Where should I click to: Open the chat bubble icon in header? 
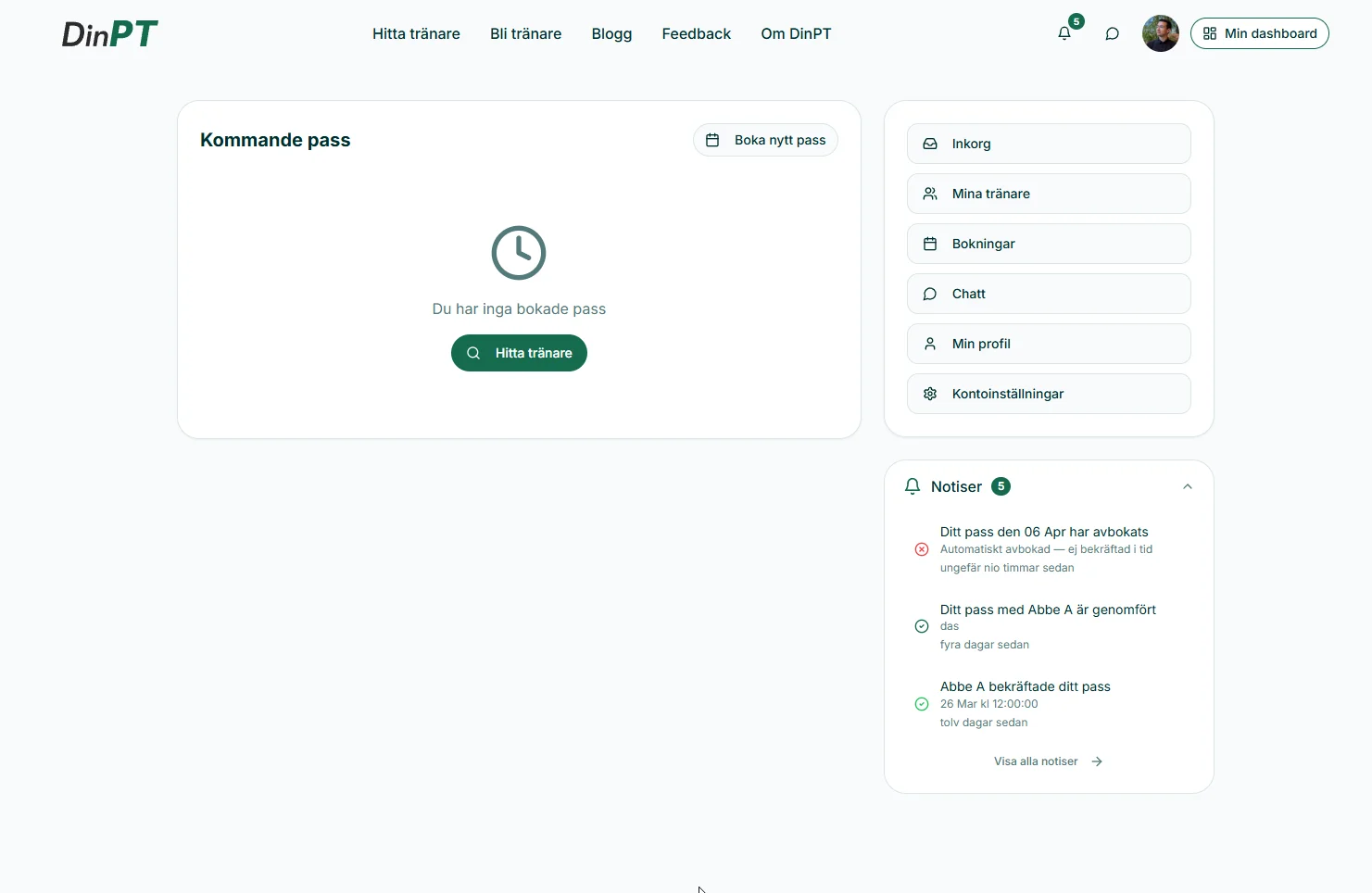click(1112, 33)
